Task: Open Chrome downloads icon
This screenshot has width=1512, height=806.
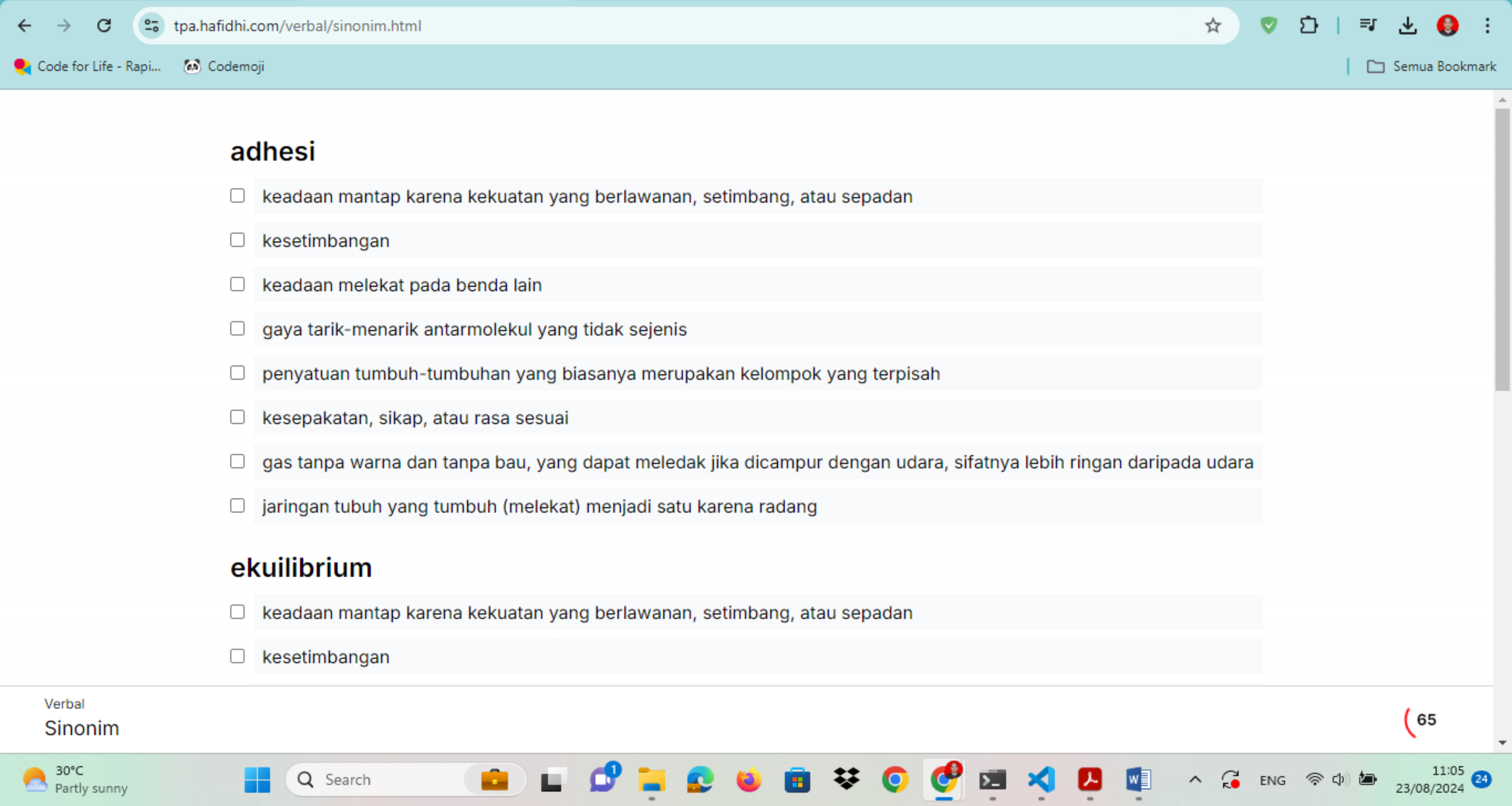Action: (x=1407, y=26)
